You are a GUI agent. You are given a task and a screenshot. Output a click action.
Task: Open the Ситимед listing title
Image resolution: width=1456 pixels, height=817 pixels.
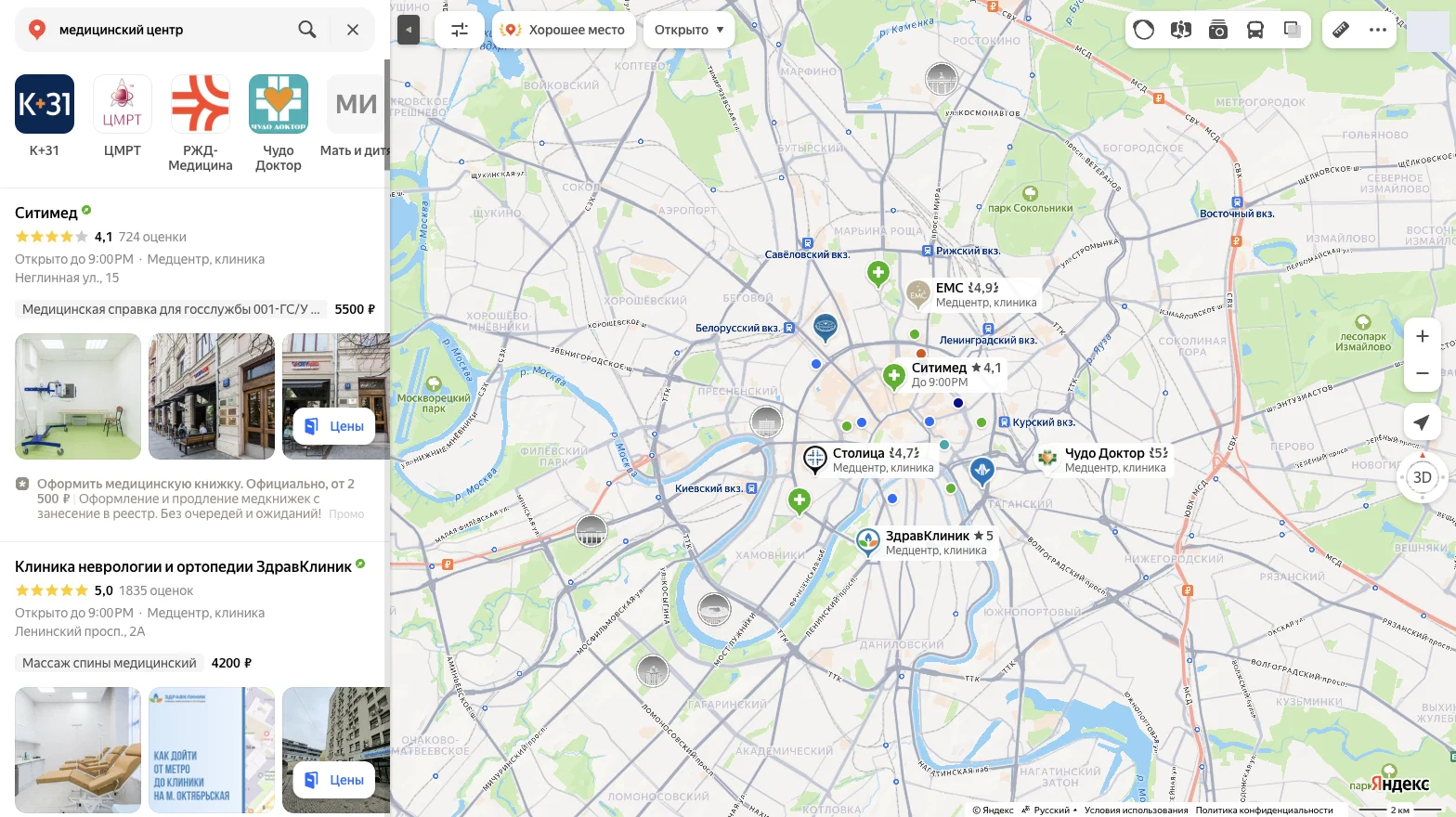[x=46, y=213]
